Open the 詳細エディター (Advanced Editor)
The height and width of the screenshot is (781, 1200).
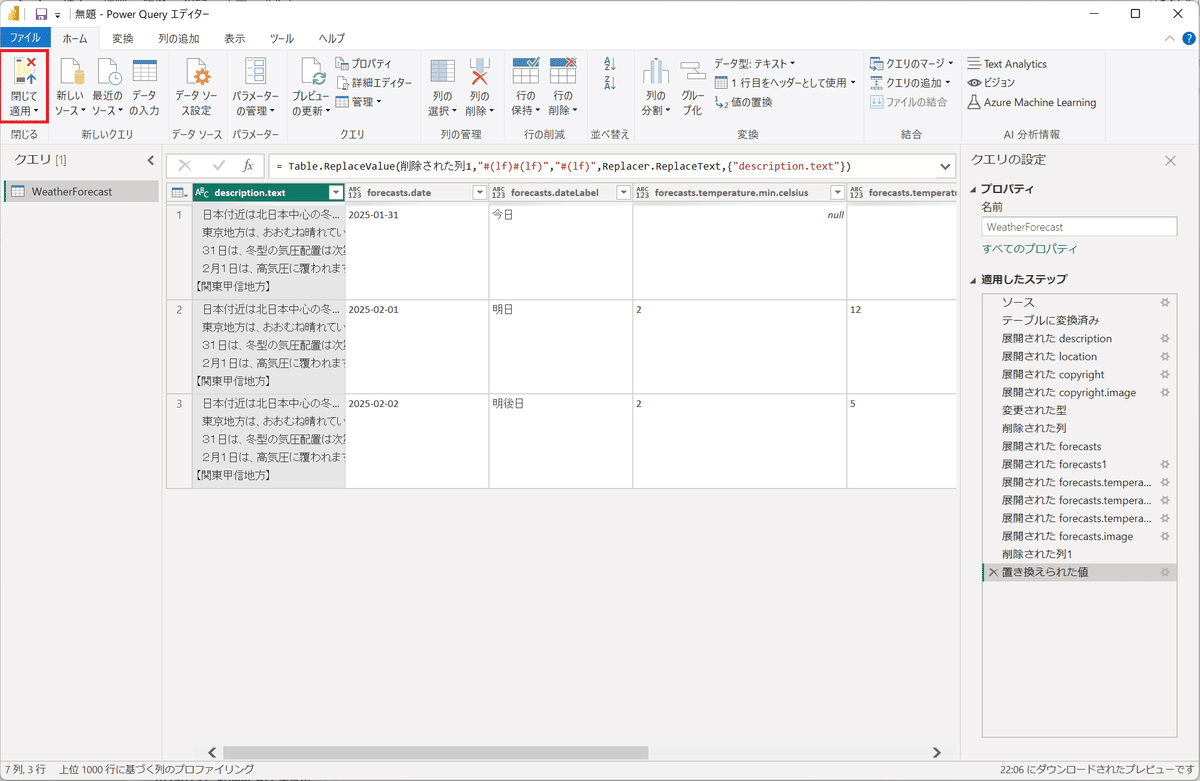(x=374, y=82)
